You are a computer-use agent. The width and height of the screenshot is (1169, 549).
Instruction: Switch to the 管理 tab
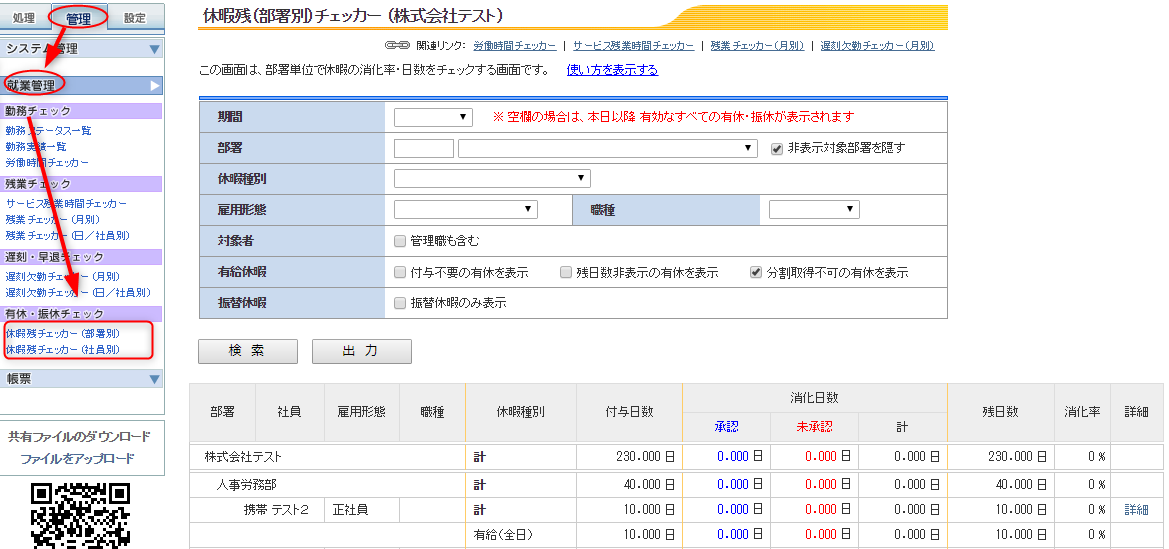[x=78, y=18]
